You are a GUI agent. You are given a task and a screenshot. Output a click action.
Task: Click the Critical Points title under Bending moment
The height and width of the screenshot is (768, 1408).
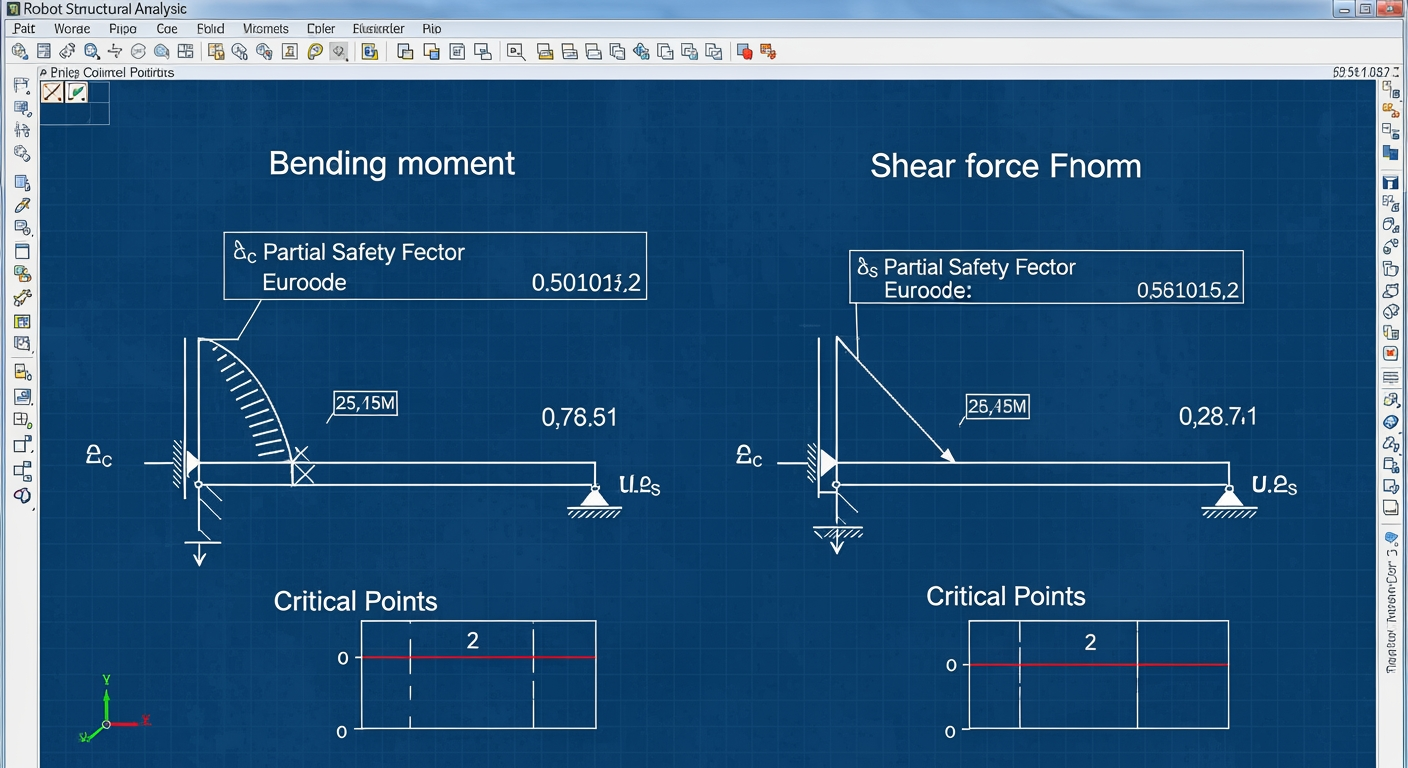(x=356, y=601)
